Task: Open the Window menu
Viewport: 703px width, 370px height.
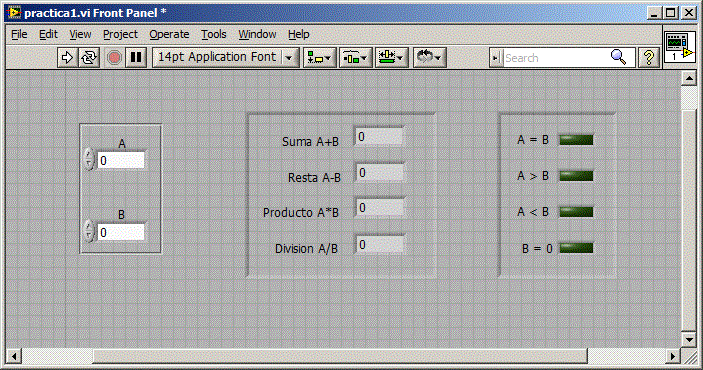Action: click(257, 35)
